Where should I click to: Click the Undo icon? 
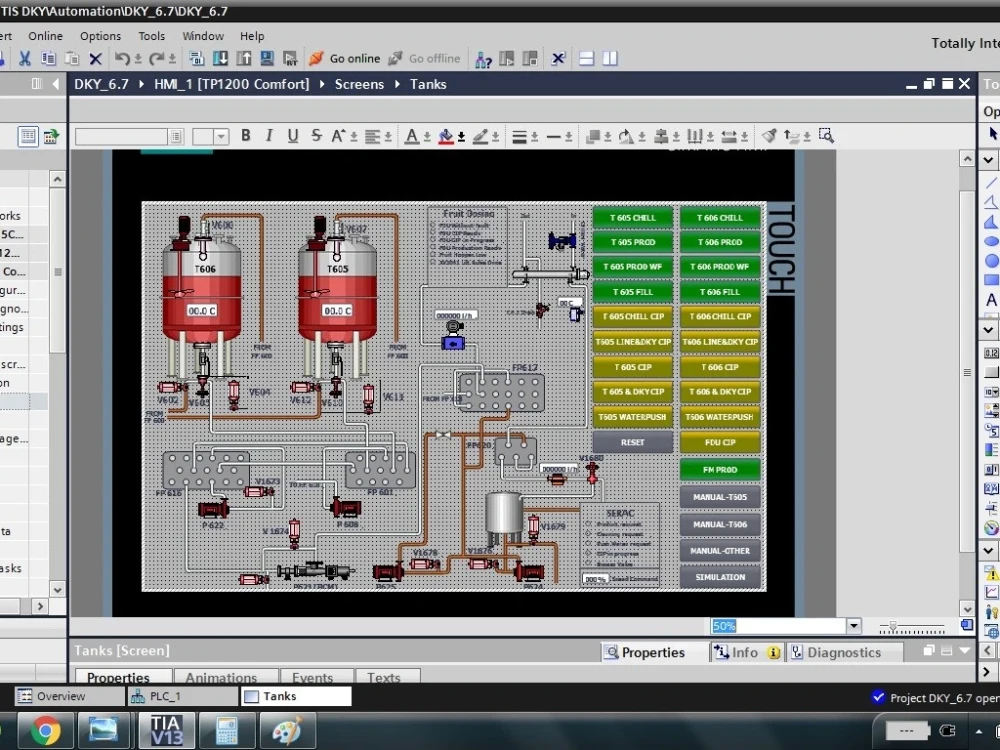click(x=120, y=58)
